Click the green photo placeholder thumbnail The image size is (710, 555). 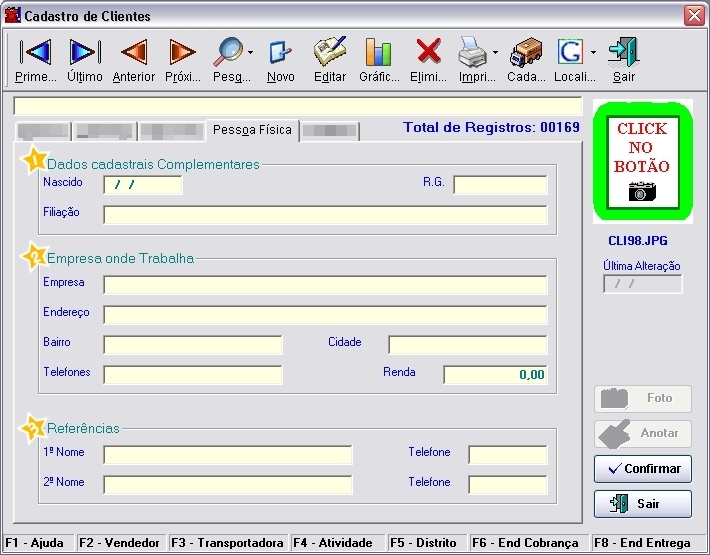(642, 161)
